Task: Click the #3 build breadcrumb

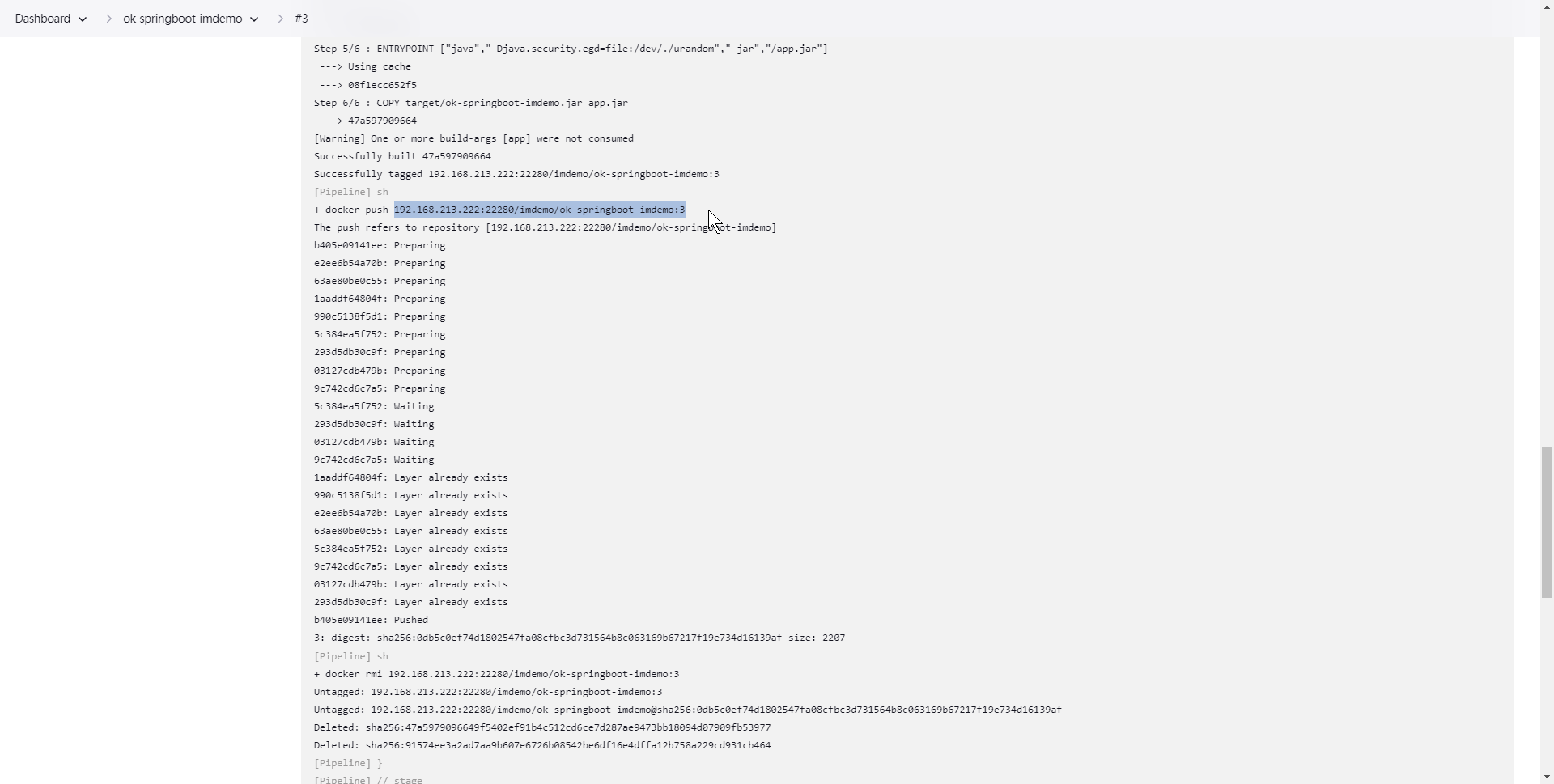Action: pos(301,19)
